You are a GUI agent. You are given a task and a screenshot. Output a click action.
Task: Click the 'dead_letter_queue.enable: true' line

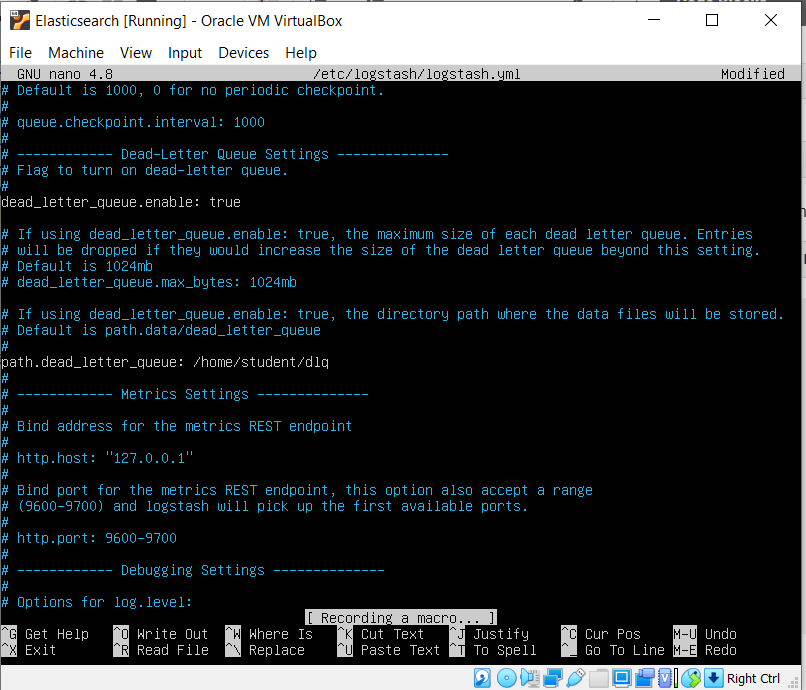click(121, 202)
